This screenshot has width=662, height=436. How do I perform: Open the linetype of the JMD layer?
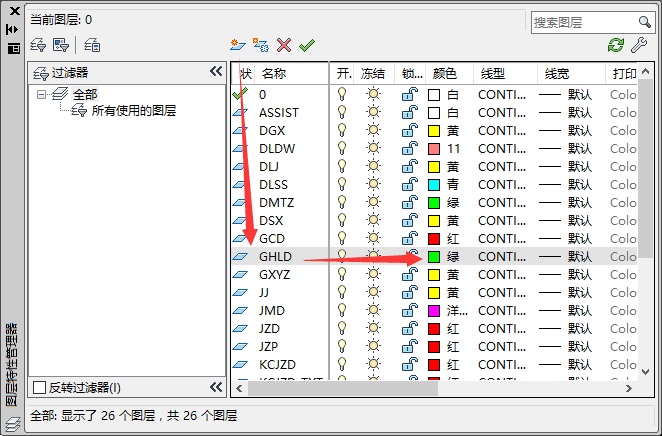tap(502, 311)
